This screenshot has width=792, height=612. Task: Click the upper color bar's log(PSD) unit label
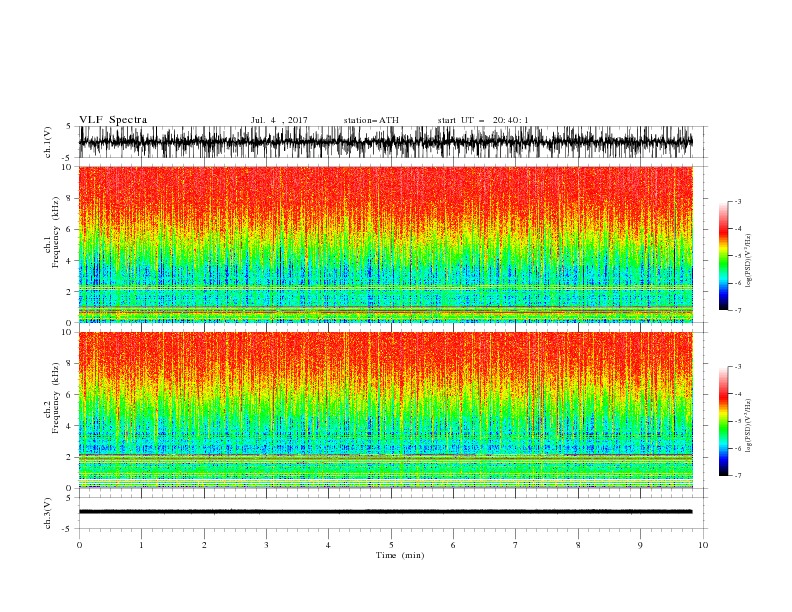pyautogui.click(x=748, y=261)
